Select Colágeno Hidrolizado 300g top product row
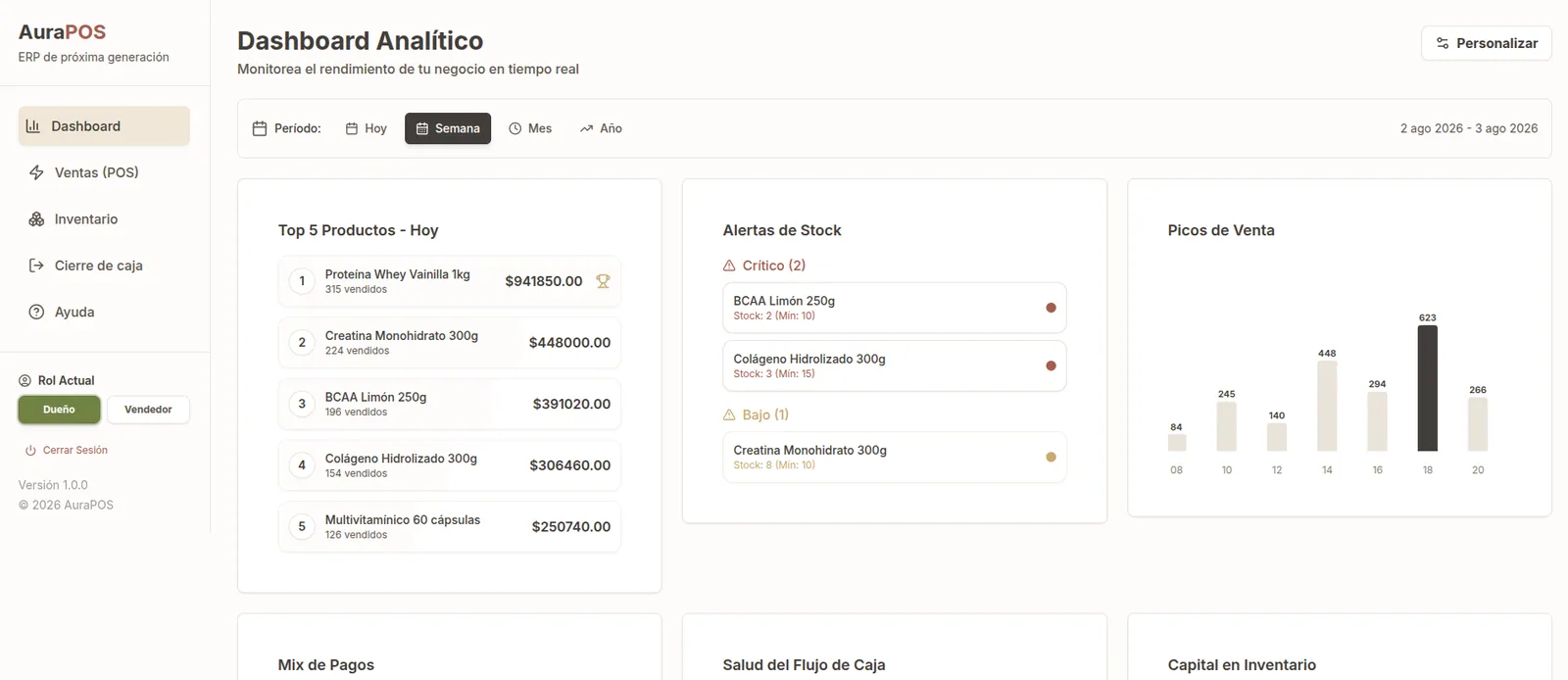The image size is (1568, 680). (450, 465)
